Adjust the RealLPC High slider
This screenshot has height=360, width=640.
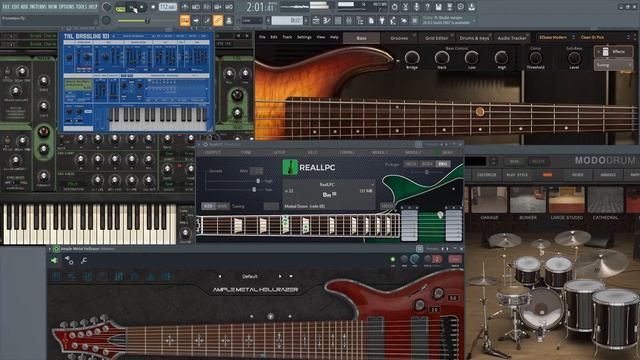[x=258, y=181]
